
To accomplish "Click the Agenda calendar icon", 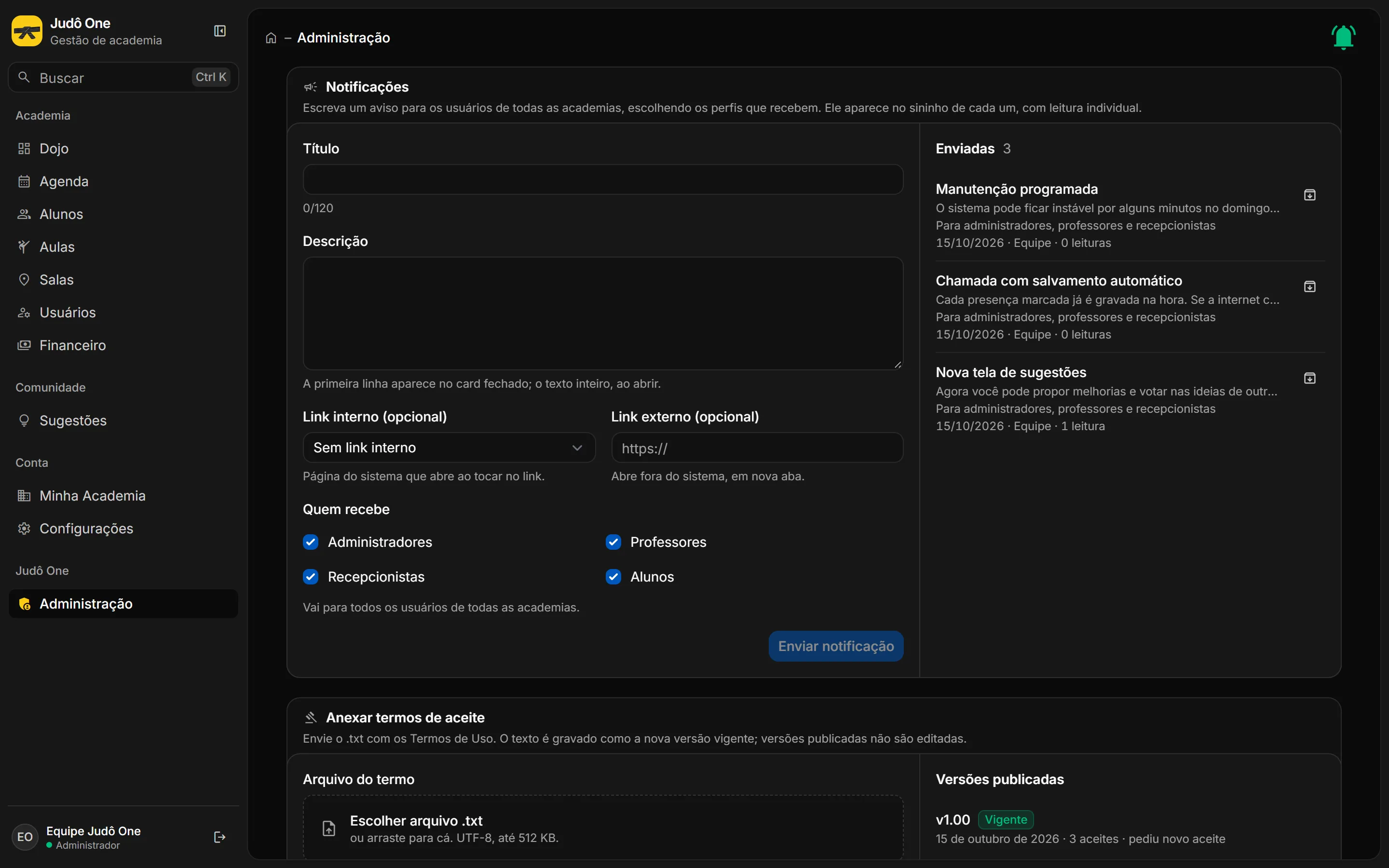I will [x=24, y=181].
